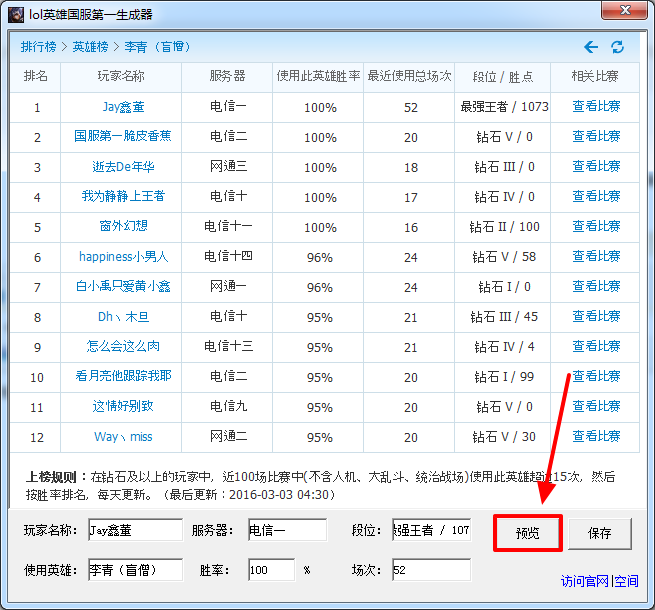Open 空间 link

coord(627,580)
